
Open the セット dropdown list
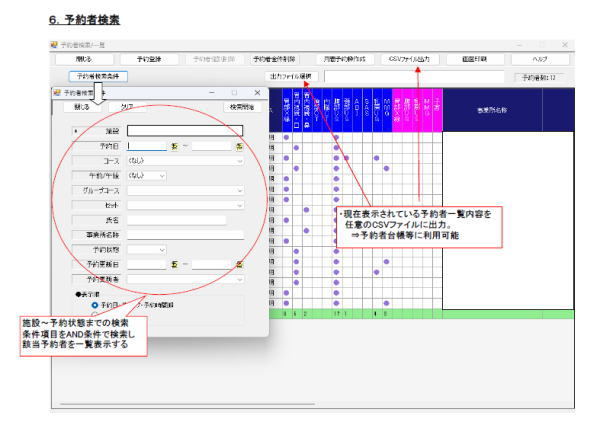240,205
